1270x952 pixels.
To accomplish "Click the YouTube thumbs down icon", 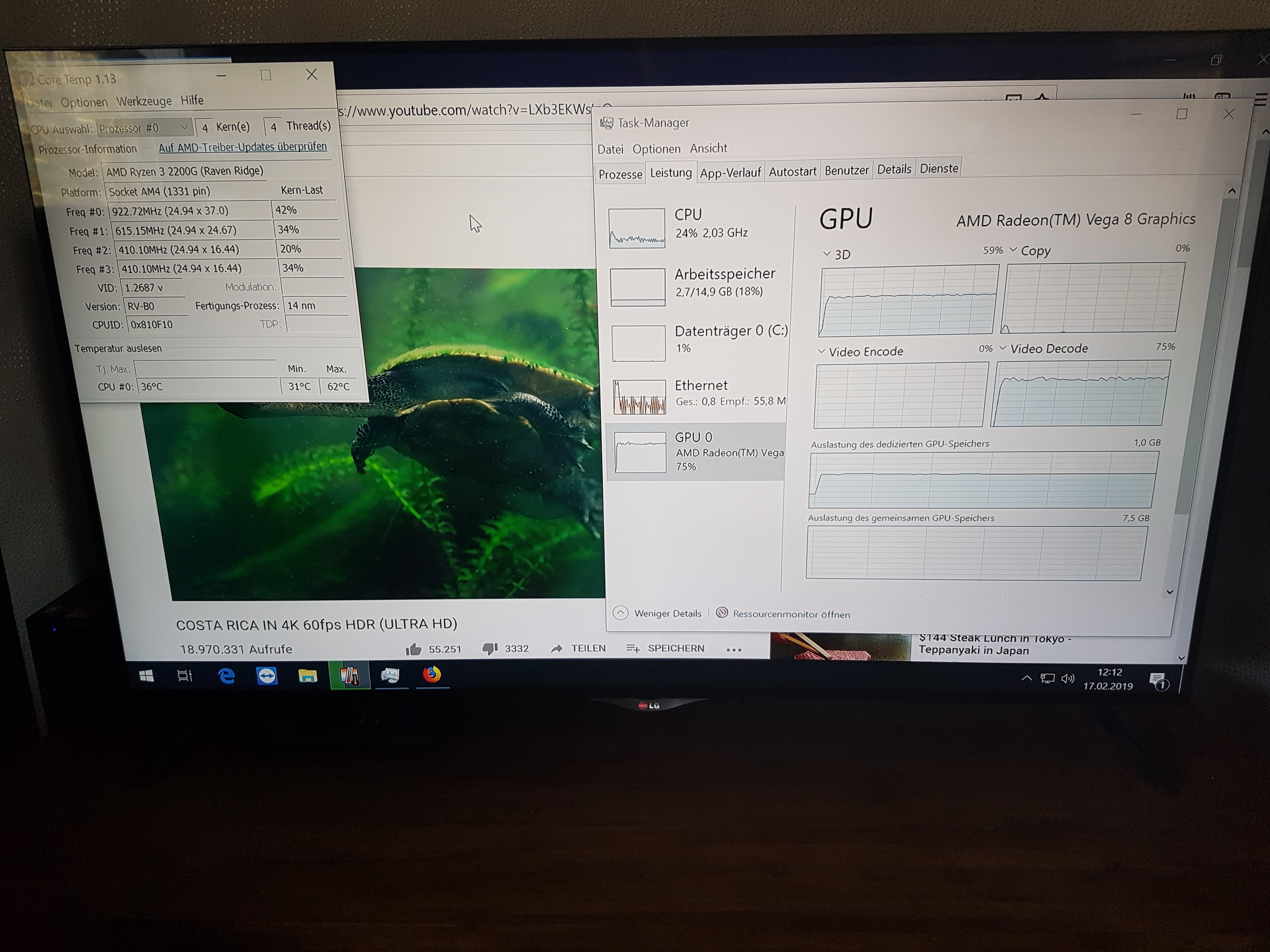I will pos(490,649).
